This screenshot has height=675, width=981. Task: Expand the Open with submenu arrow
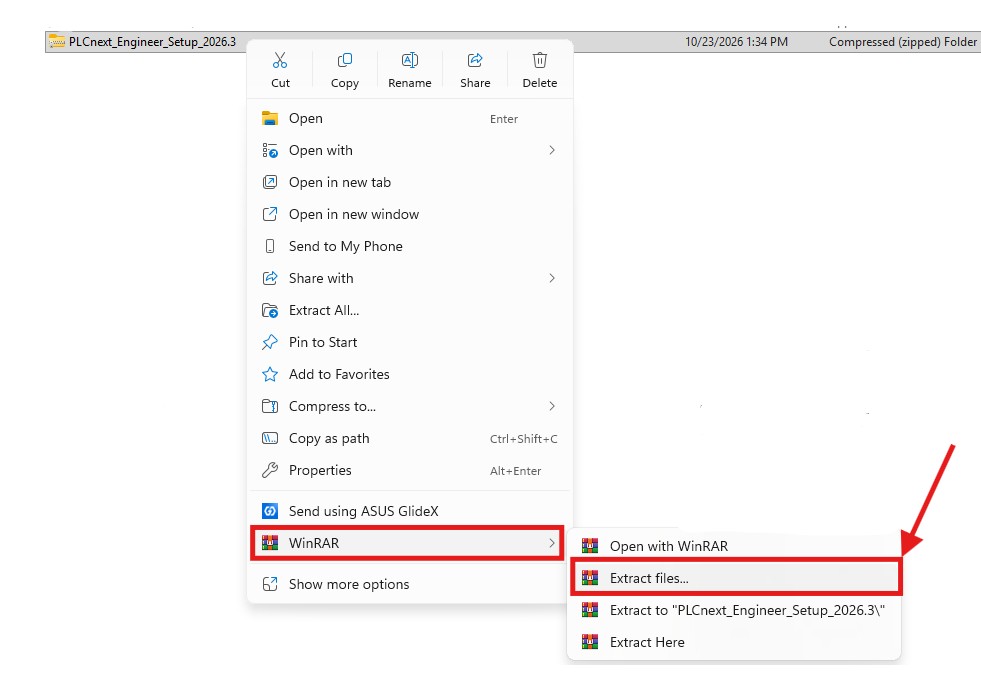tap(552, 150)
